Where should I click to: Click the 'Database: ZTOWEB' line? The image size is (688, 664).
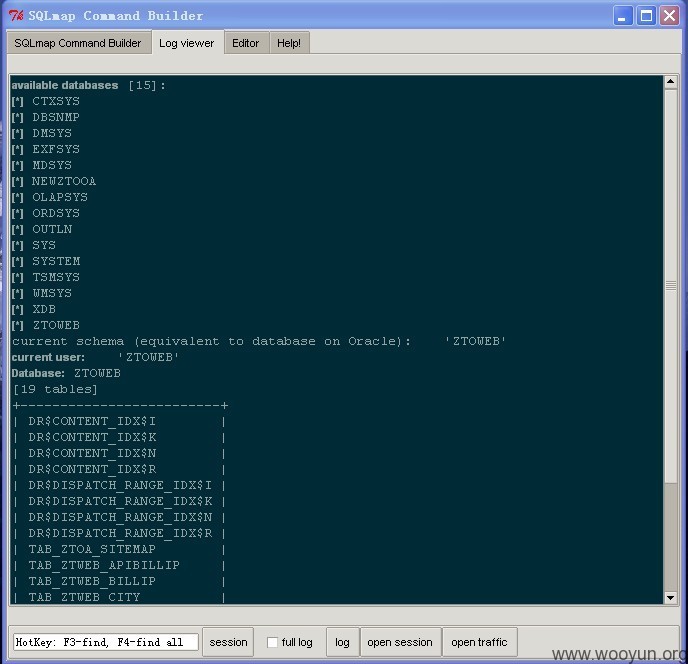pyautogui.click(x=66, y=373)
